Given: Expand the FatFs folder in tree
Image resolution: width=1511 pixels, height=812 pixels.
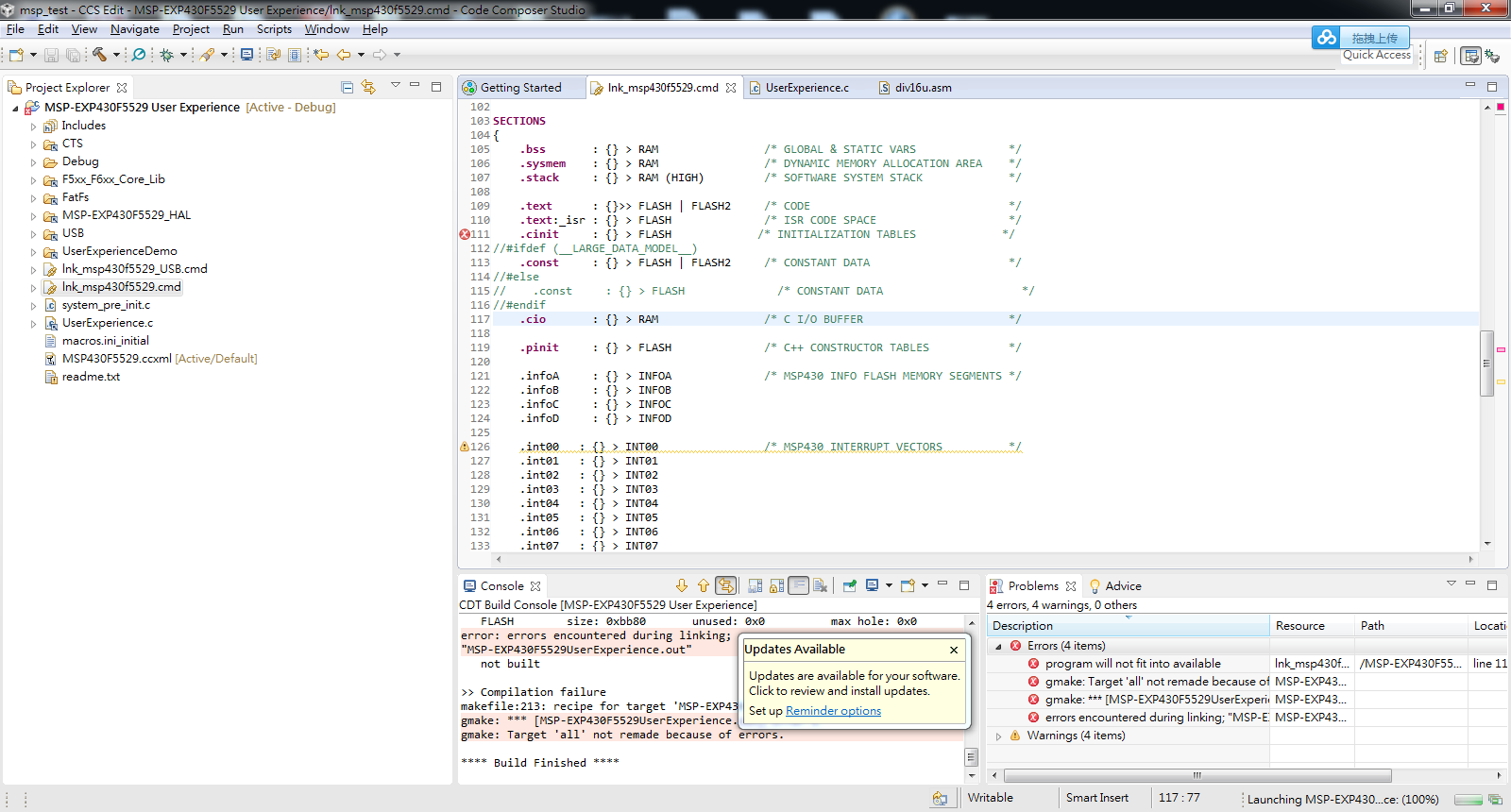Looking at the screenshot, I should tap(33, 198).
